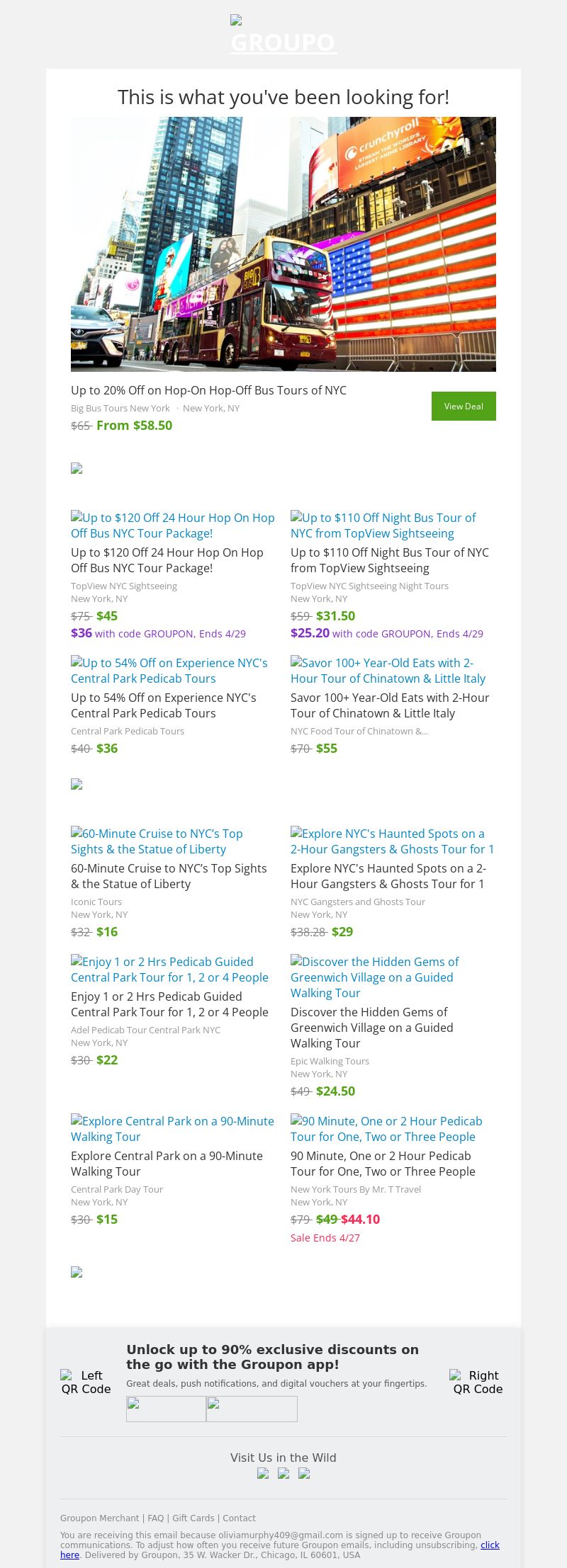Go to the FAQ footer link
The width and height of the screenshot is (567, 1568).
click(155, 1518)
